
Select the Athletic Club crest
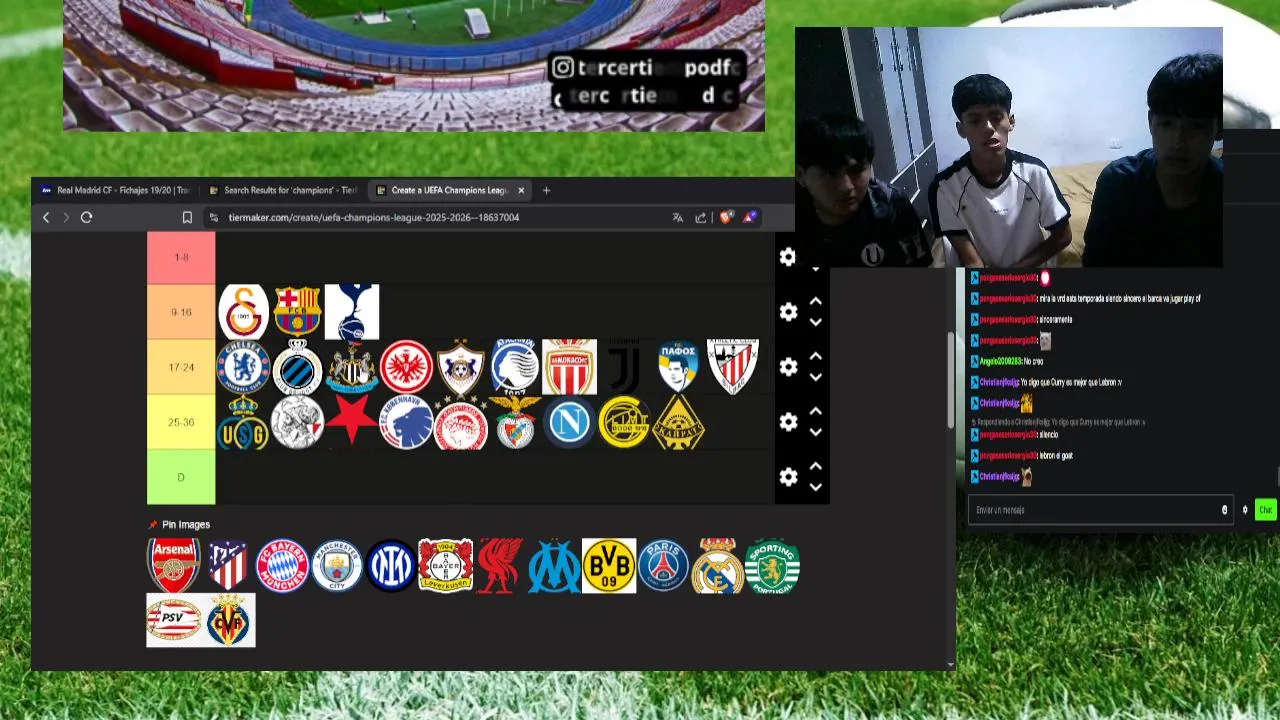click(x=732, y=367)
